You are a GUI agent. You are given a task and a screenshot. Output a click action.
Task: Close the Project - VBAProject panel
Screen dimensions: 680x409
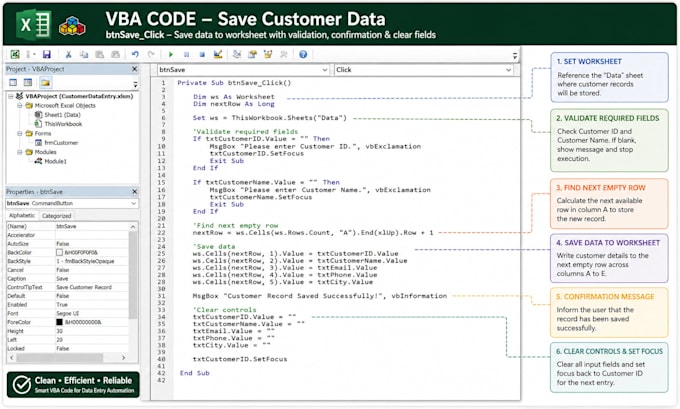(134, 69)
